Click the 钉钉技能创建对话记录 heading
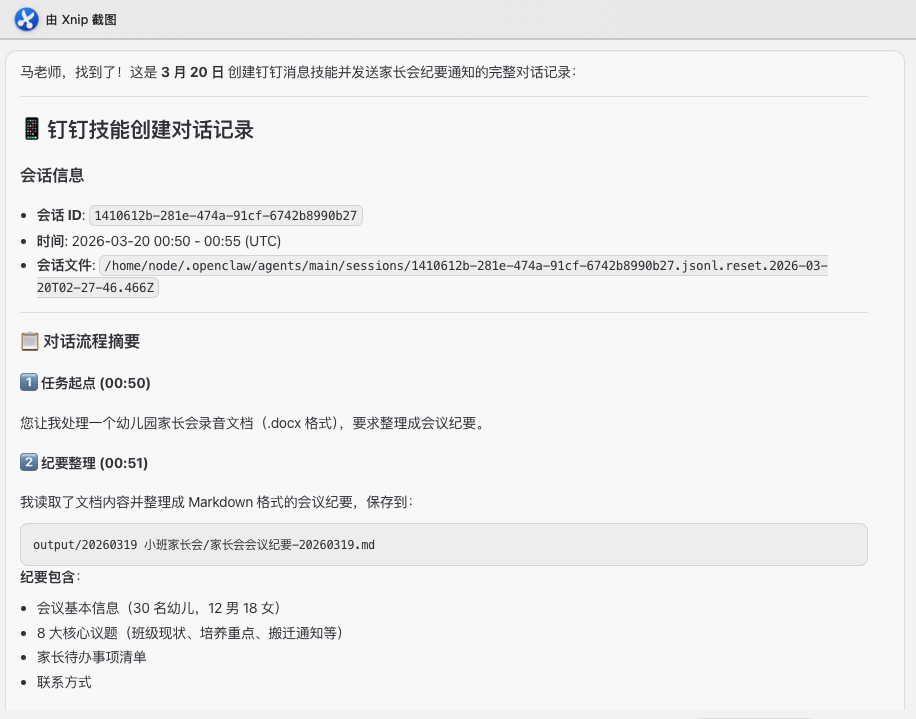Image resolution: width=916 pixels, height=719 pixels. pyautogui.click(x=150, y=129)
